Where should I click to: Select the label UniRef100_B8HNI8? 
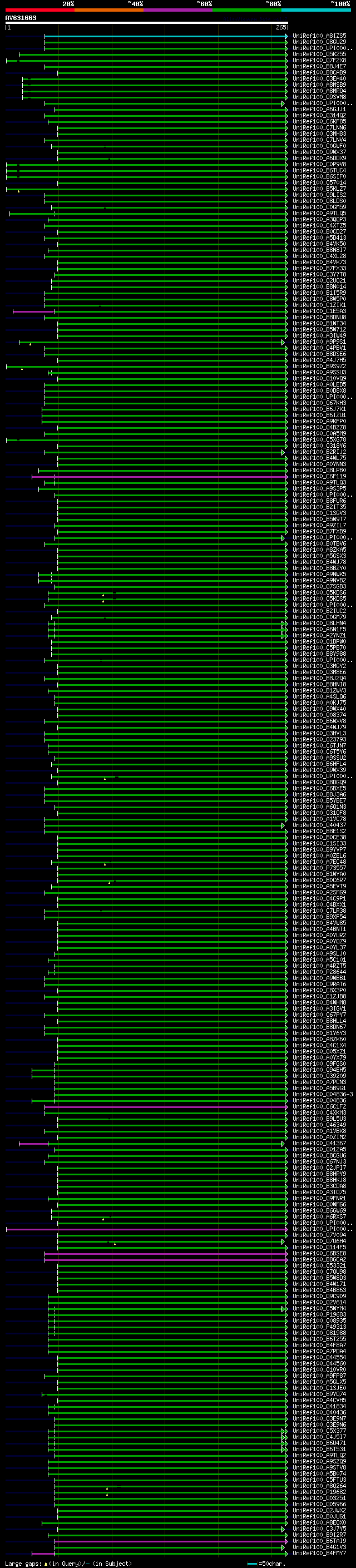click(x=319, y=684)
